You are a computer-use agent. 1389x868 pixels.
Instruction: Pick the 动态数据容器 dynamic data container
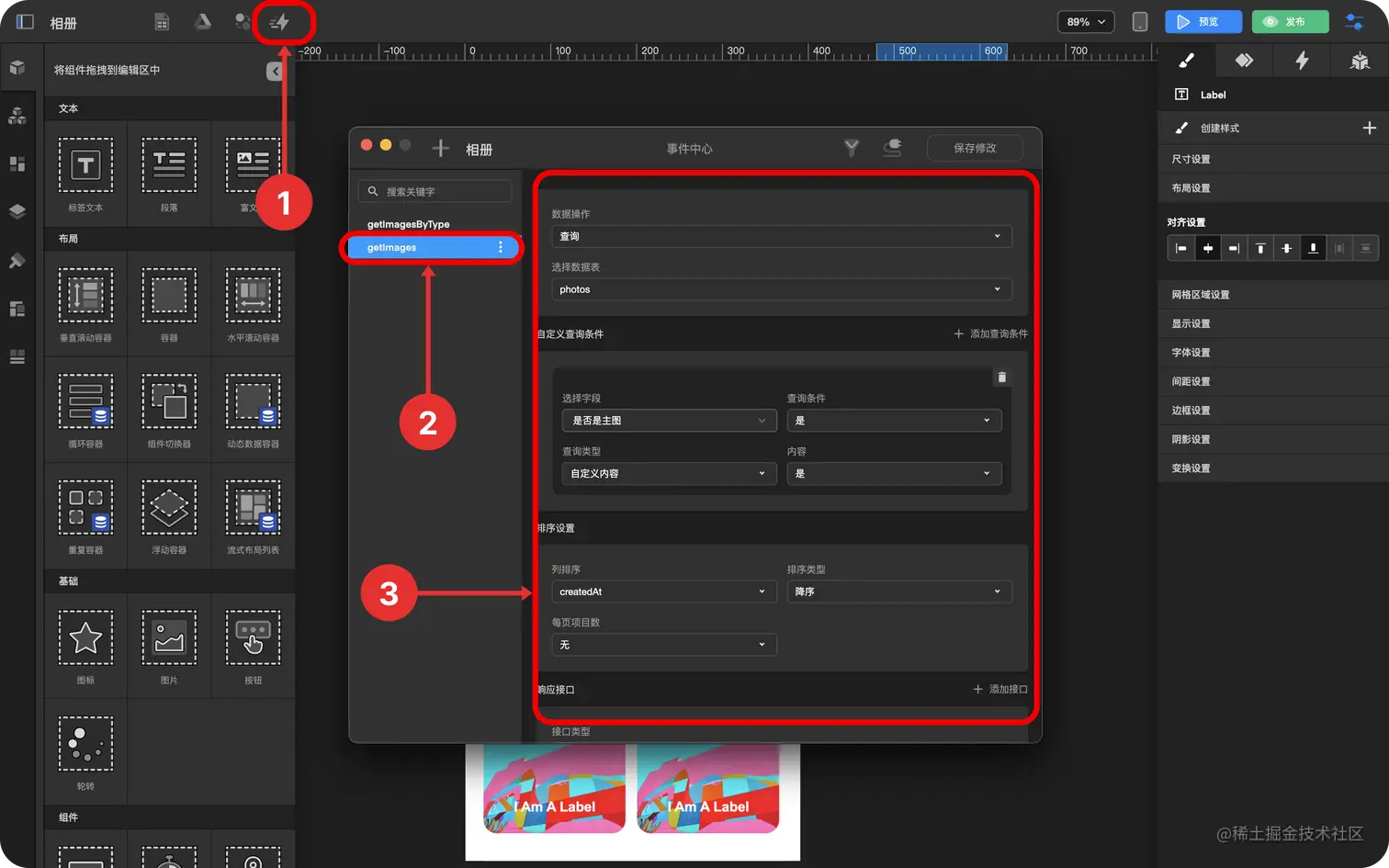(x=253, y=410)
